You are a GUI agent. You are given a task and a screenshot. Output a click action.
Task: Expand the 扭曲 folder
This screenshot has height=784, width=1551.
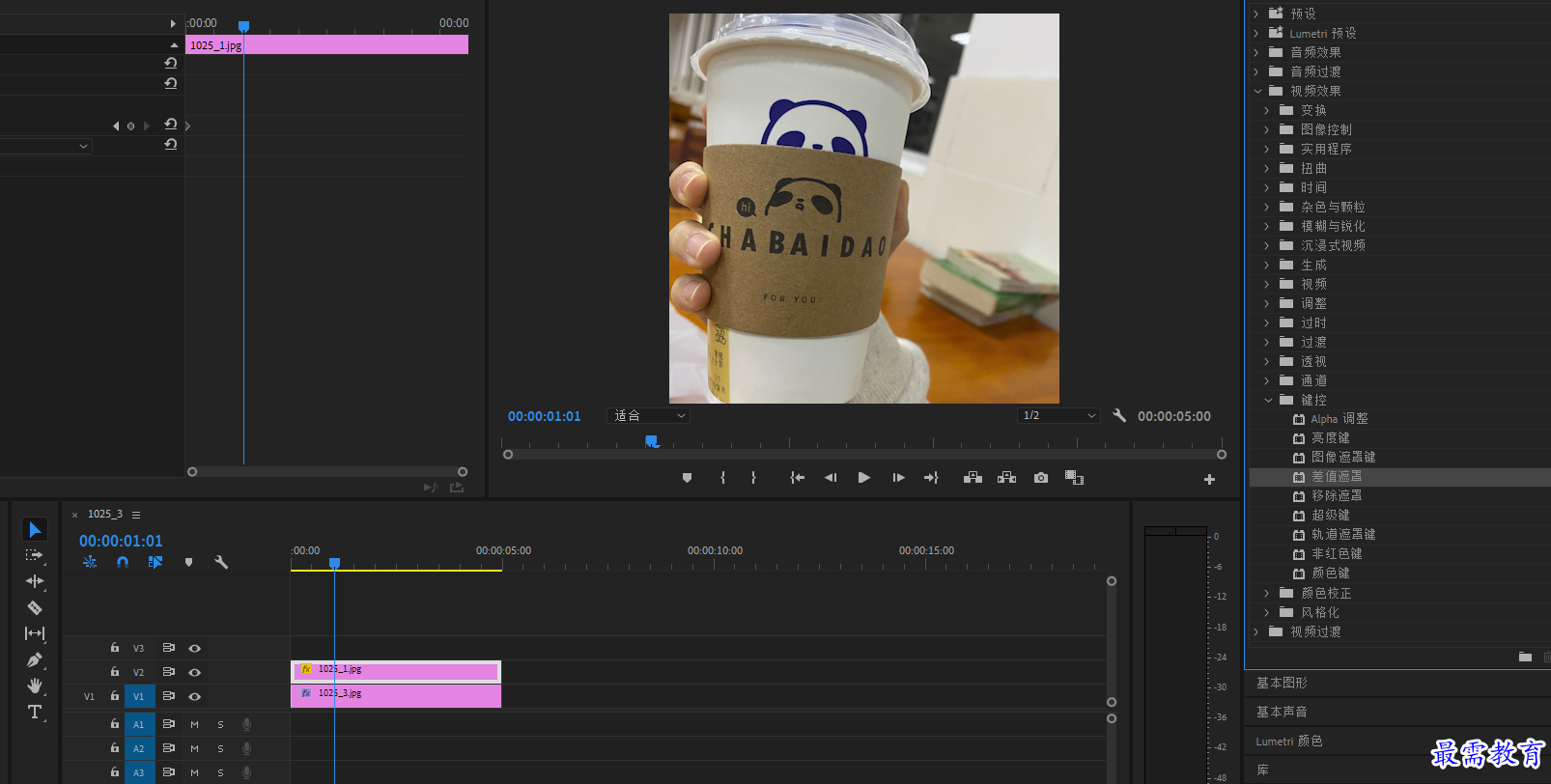coord(1267,168)
